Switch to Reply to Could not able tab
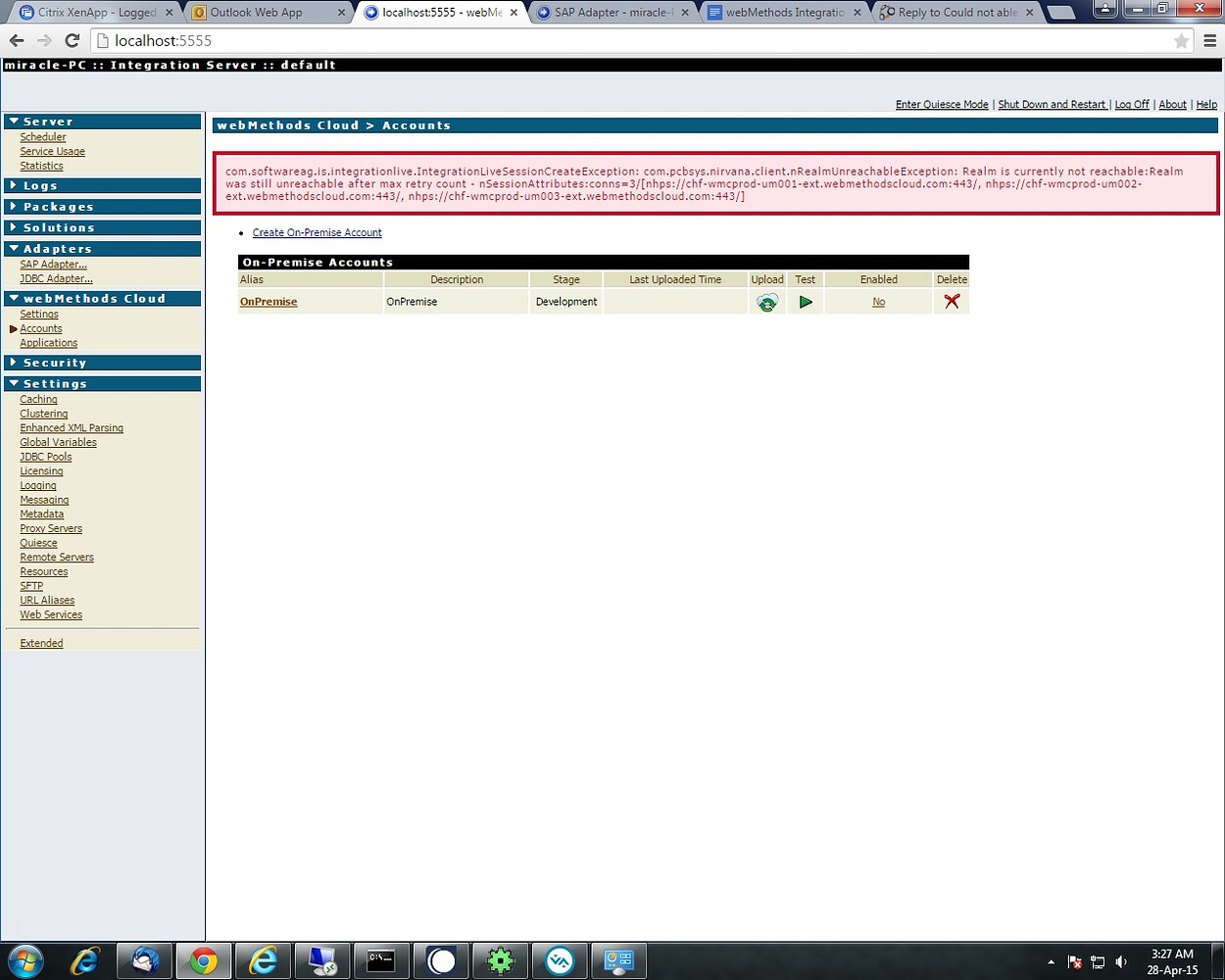The height and width of the screenshot is (980, 1225). (x=957, y=13)
